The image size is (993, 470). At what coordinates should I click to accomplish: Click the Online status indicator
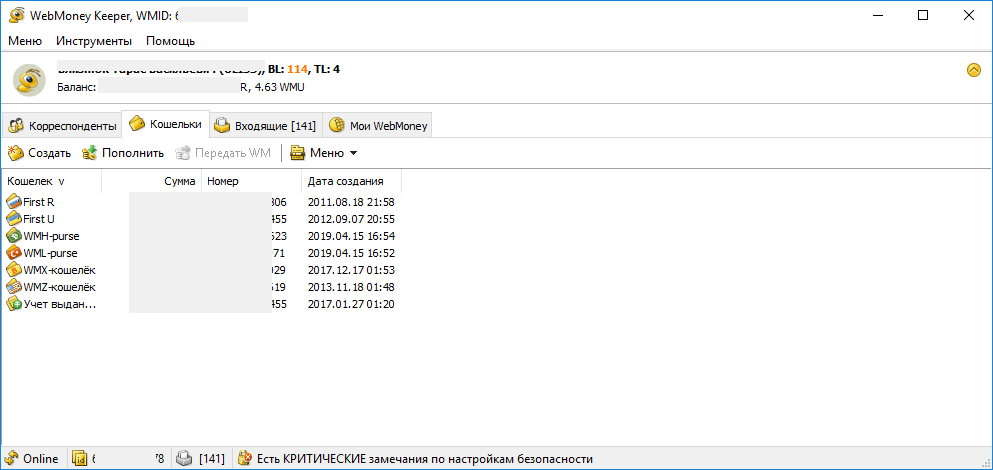coord(32,459)
